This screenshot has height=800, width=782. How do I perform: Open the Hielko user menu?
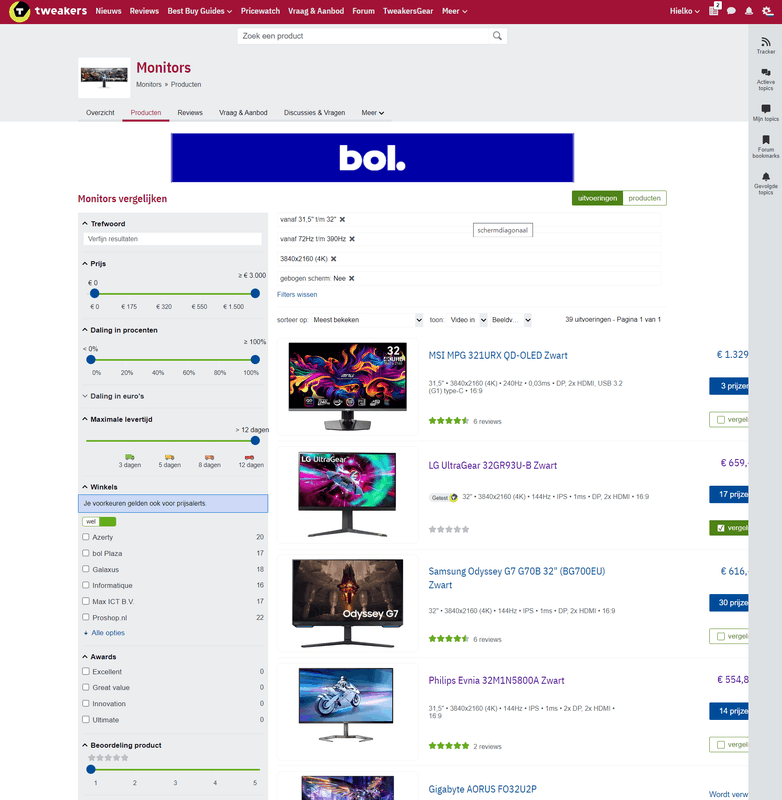click(685, 11)
